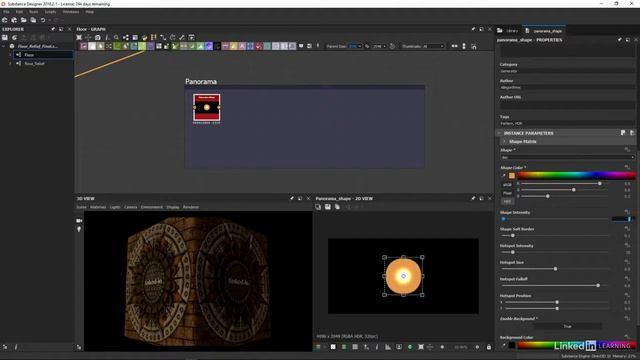The width and height of the screenshot is (640, 360).
Task: Expand the Shape Matrix section
Action: [x=504, y=142]
